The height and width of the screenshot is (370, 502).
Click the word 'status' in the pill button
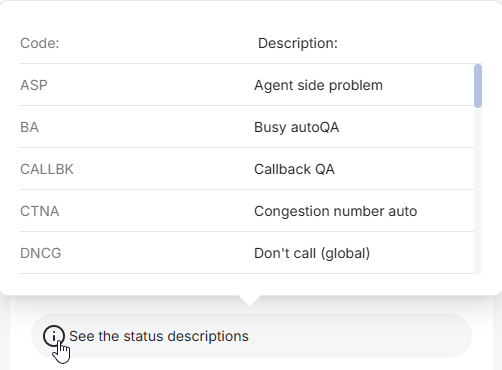[143, 336]
